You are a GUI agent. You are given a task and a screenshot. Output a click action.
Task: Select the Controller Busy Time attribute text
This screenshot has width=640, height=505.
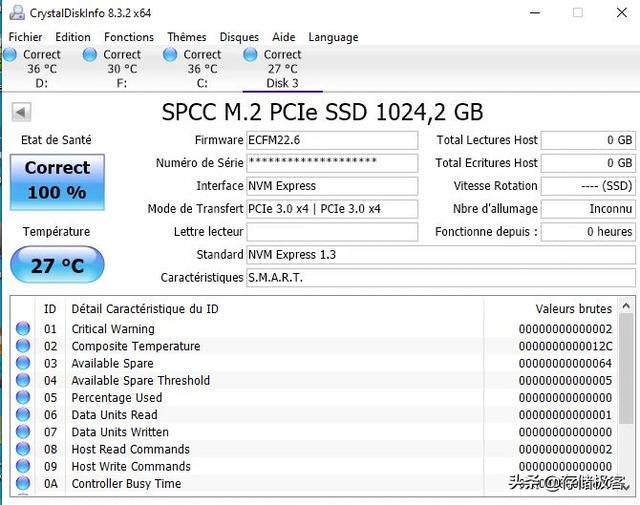click(x=126, y=483)
